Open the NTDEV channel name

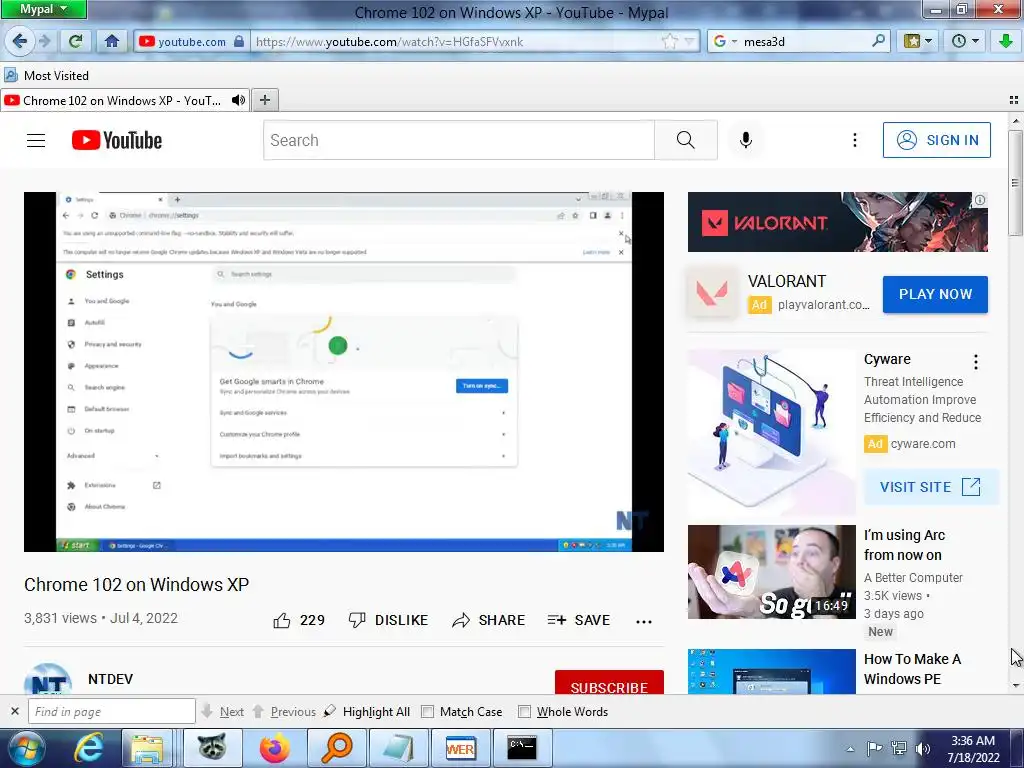click(110, 679)
